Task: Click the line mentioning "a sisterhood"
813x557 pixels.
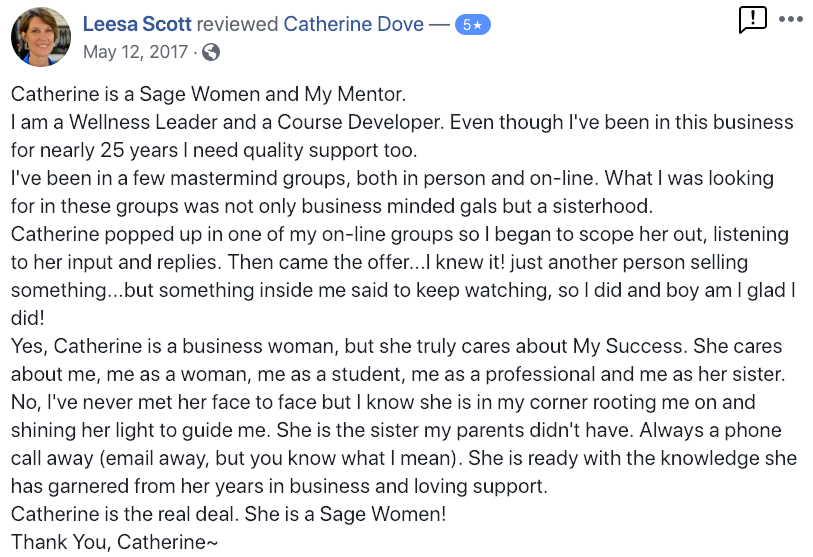Action: (332, 206)
